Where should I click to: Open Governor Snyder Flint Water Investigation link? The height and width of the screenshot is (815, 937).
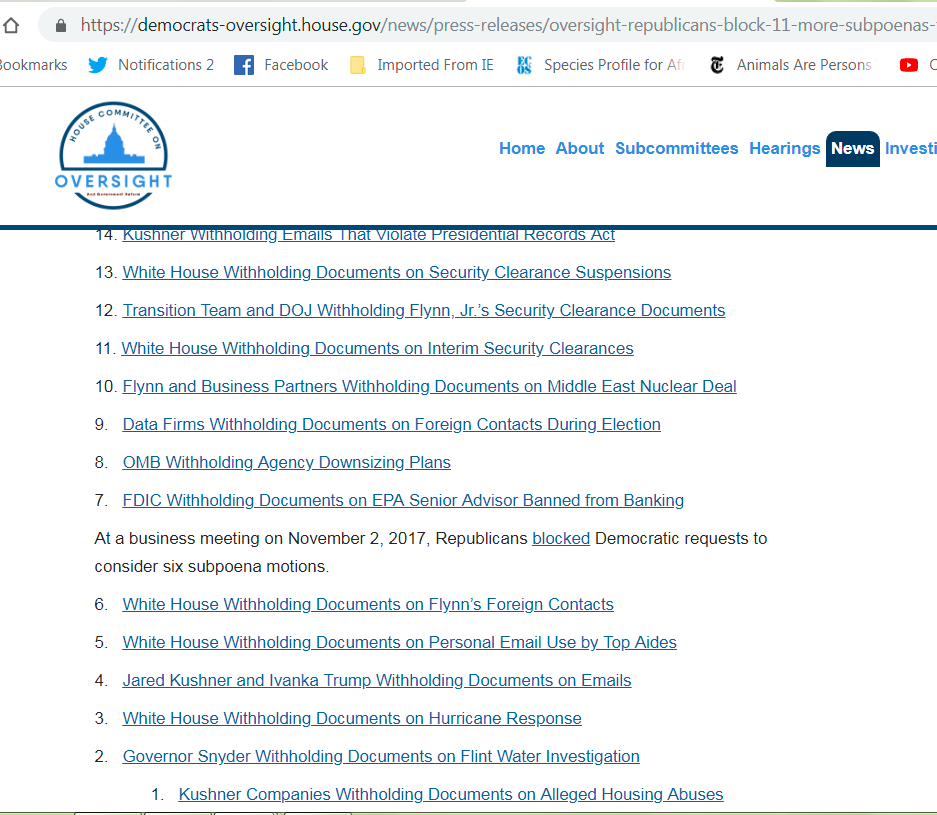coord(381,756)
